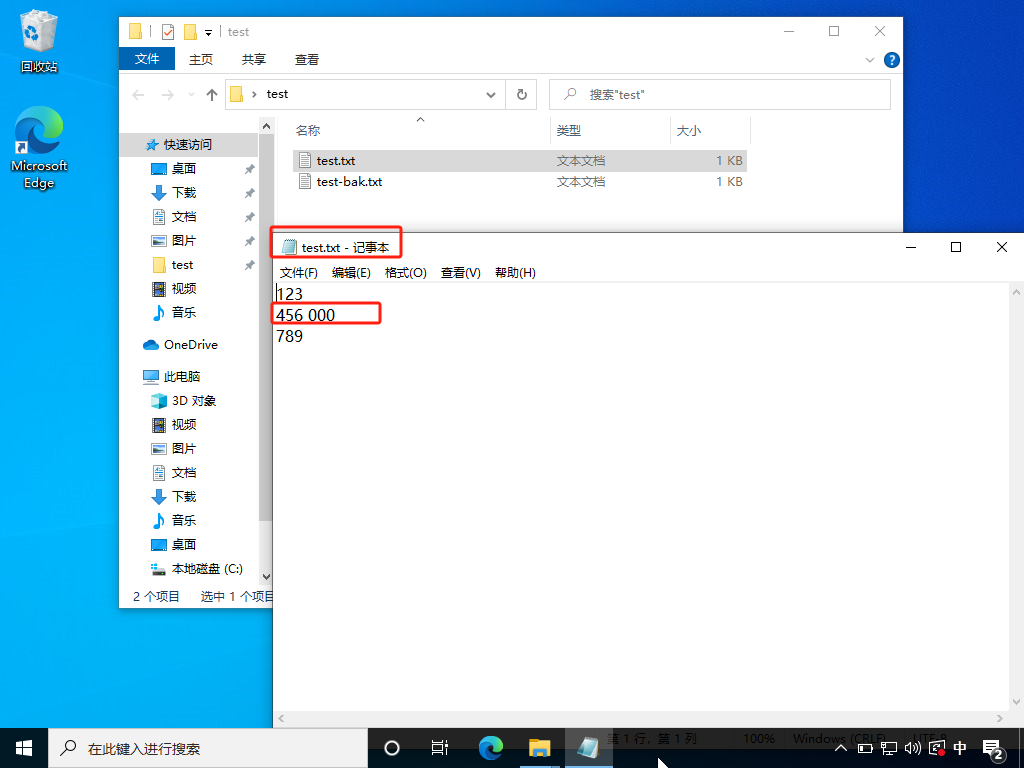Open File Explorer from the taskbar

(x=539, y=748)
